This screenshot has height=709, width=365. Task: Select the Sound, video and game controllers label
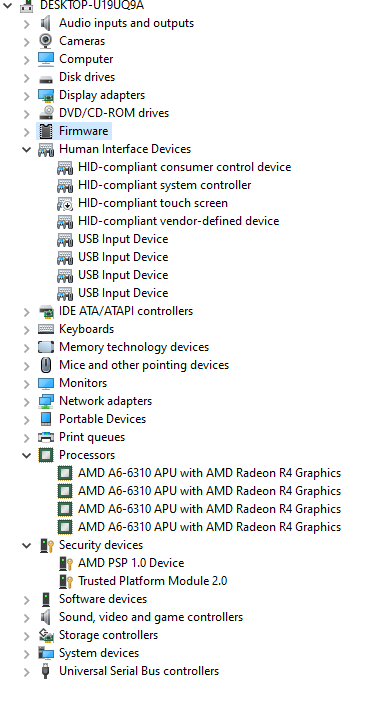[151, 617]
